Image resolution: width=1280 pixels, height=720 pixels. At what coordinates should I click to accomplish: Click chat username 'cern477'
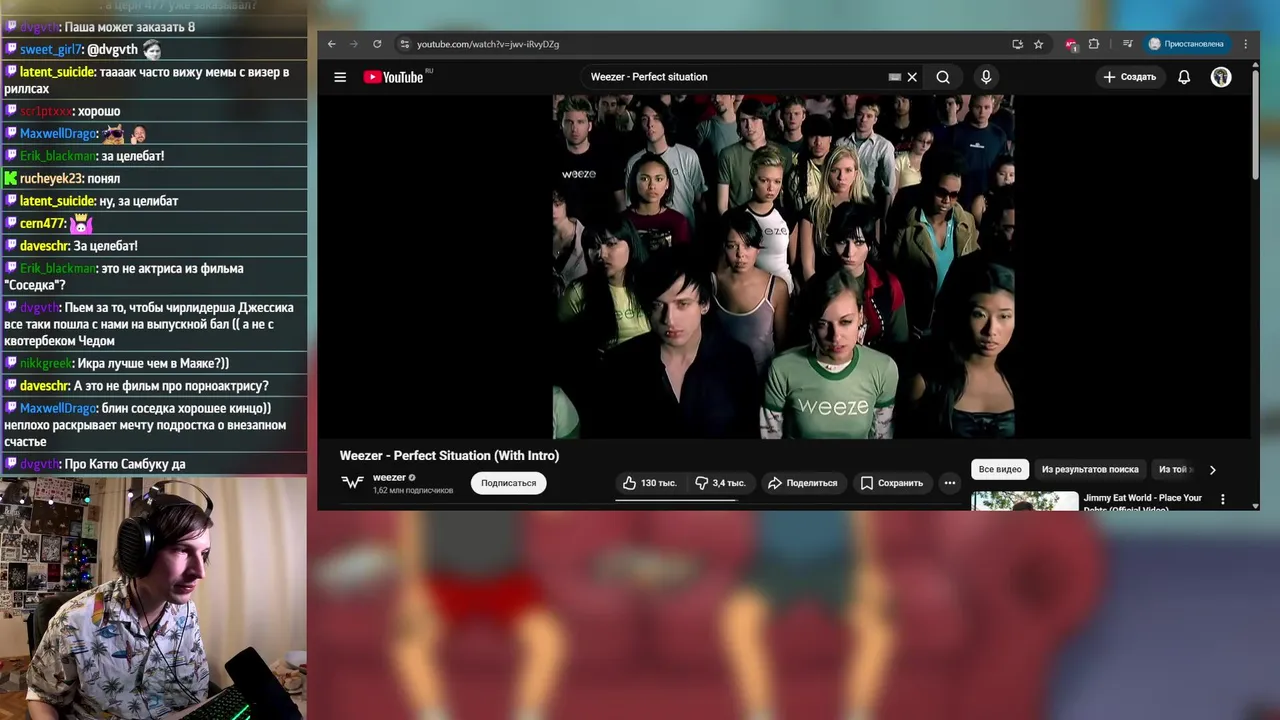[43, 224]
